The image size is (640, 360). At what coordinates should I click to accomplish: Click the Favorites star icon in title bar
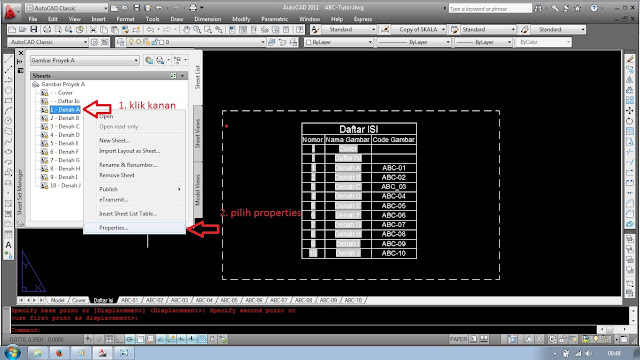pyautogui.click(x=578, y=8)
